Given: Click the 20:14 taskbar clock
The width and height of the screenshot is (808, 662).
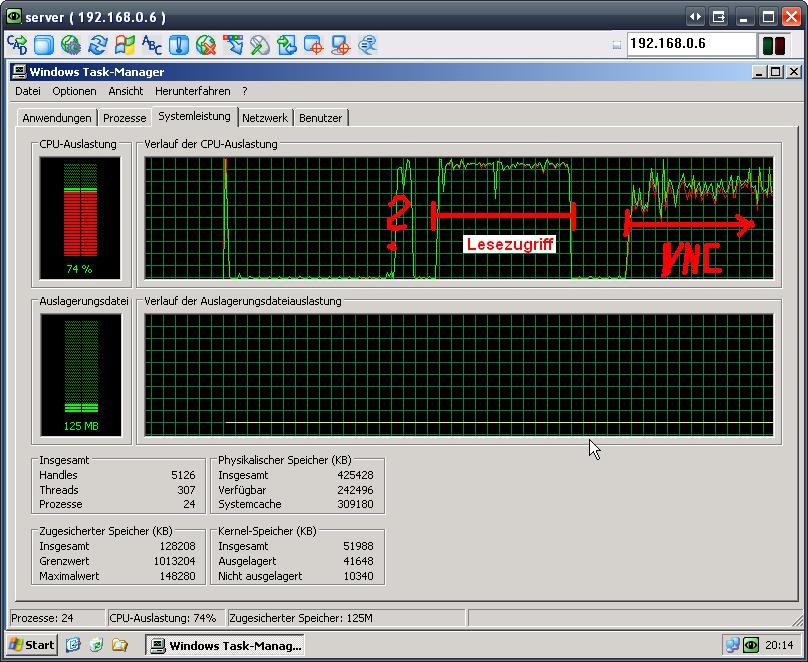Looking at the screenshot, I should click(x=779, y=645).
